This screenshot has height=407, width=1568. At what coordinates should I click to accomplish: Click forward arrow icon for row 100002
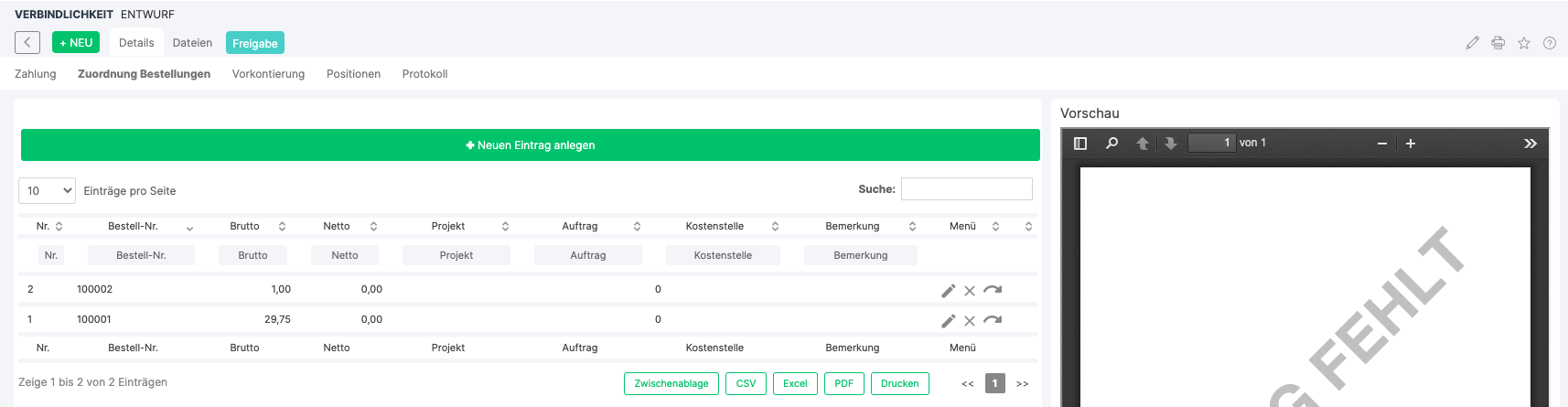point(993,290)
